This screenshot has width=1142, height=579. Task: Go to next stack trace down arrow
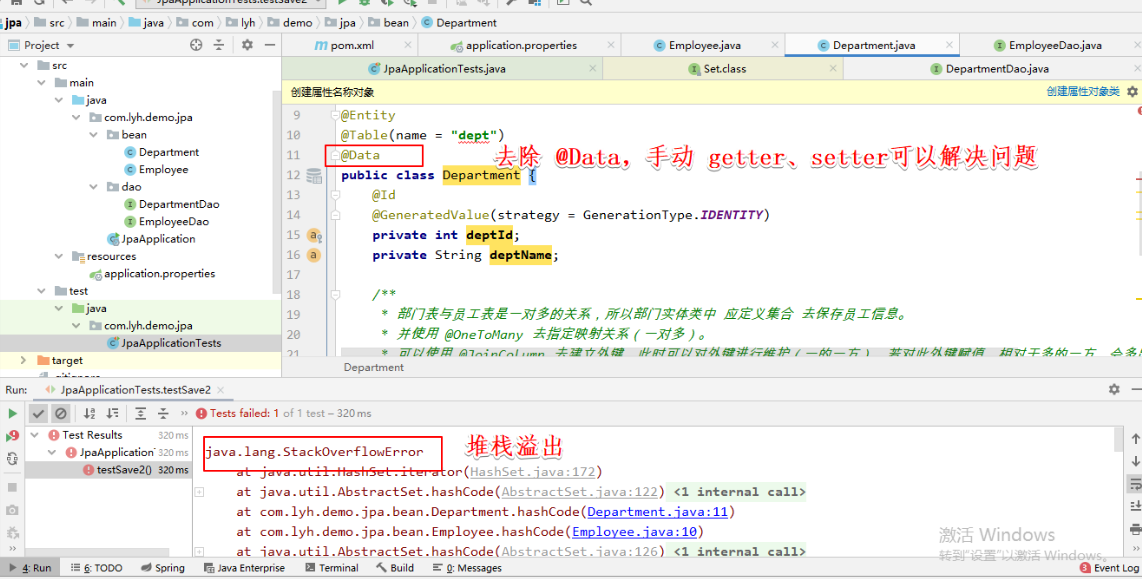[1135, 461]
